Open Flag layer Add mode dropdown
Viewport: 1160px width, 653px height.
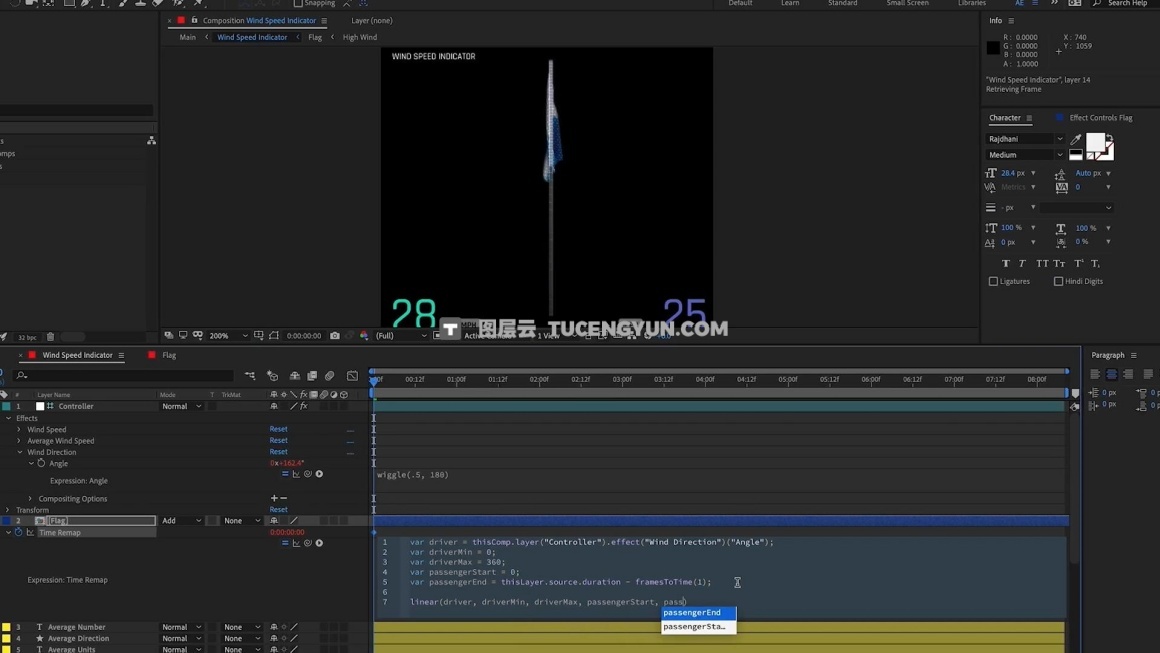coord(181,521)
